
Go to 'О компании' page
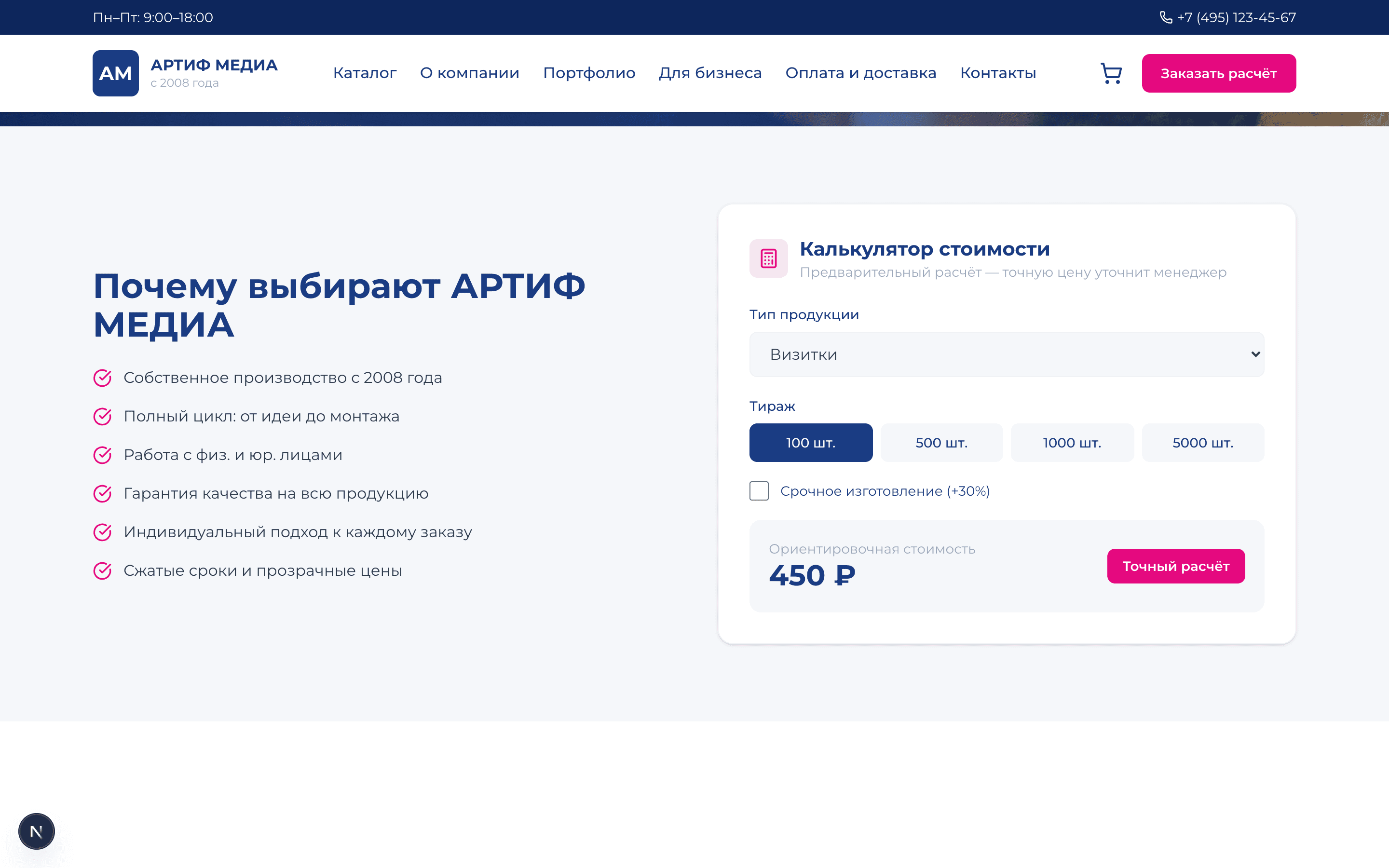pyautogui.click(x=469, y=73)
